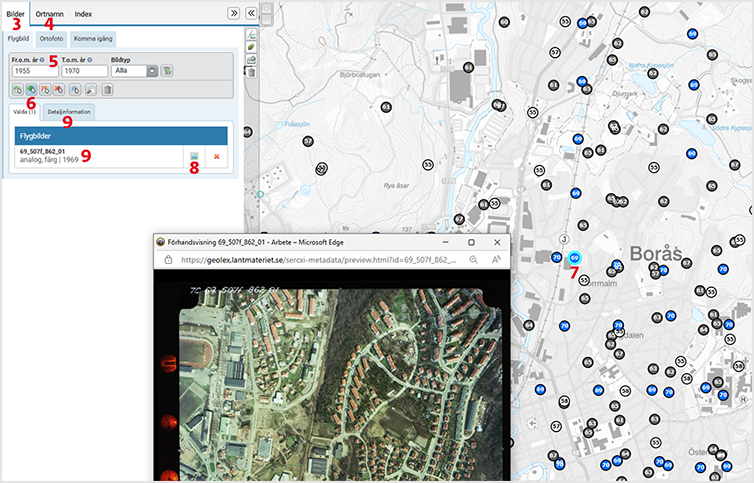Click the Fräsjön lake label on the map

coord(297,124)
